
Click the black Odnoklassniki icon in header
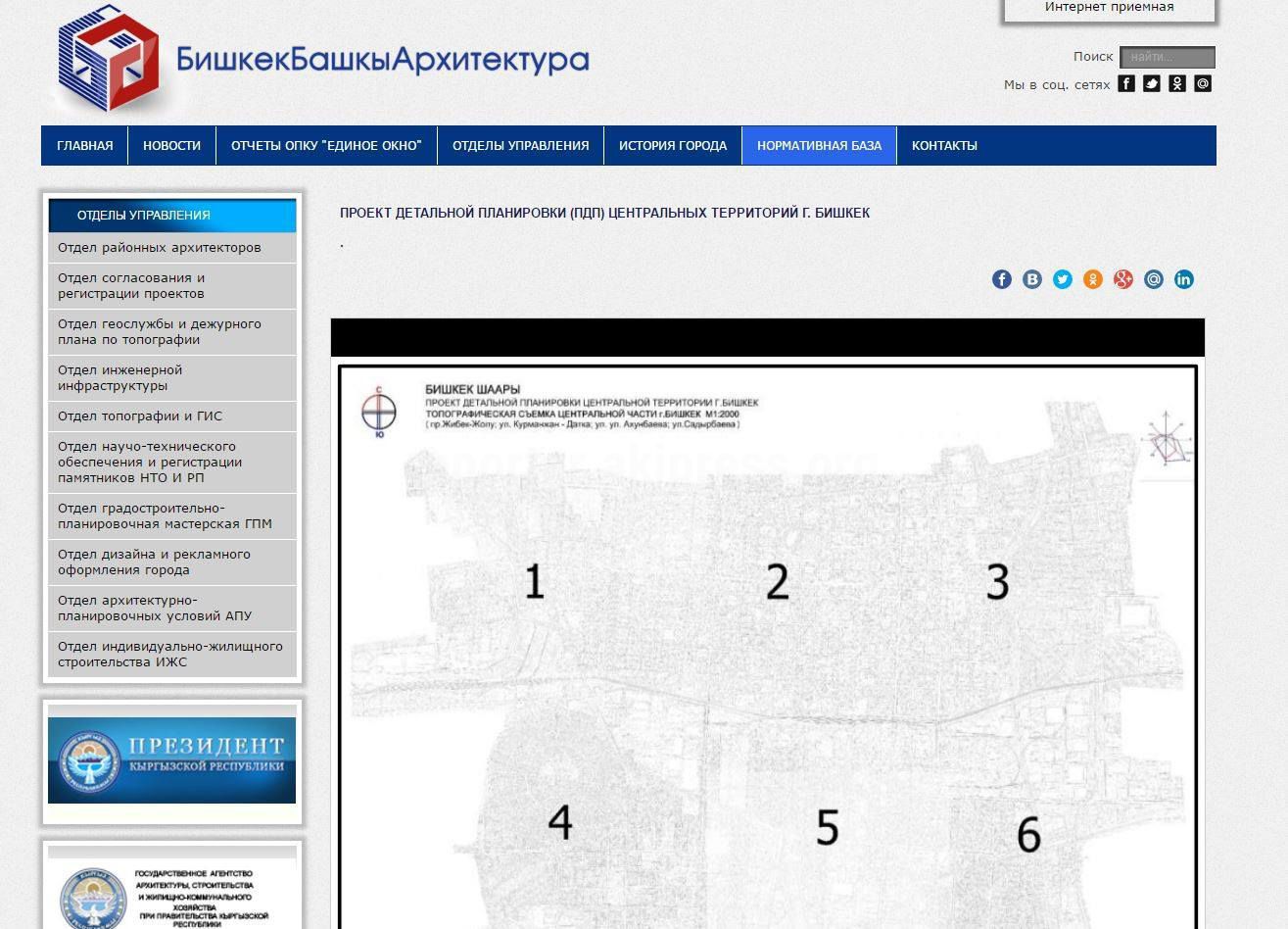pos(1177,83)
